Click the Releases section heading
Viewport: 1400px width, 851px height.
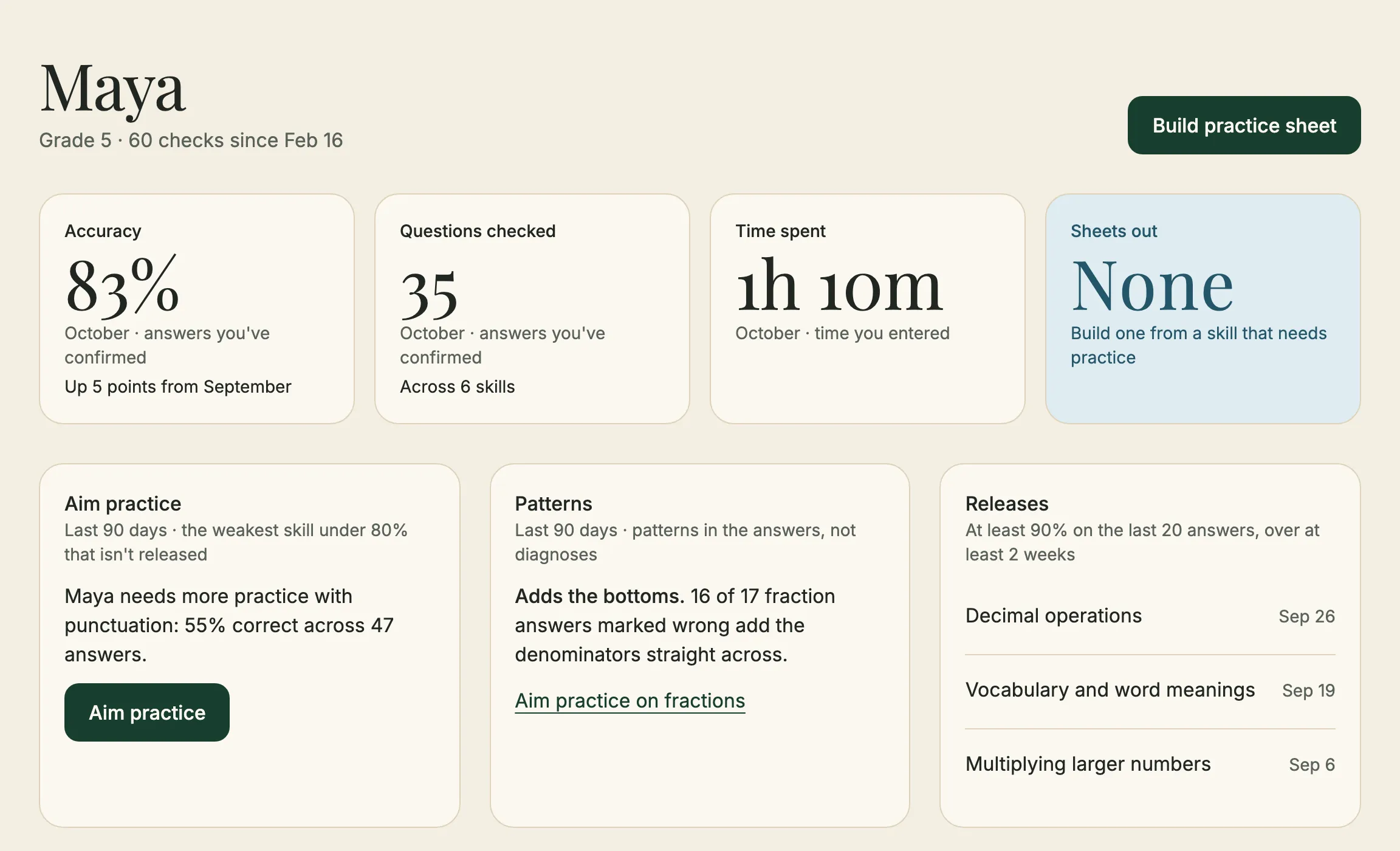pyautogui.click(x=1007, y=504)
